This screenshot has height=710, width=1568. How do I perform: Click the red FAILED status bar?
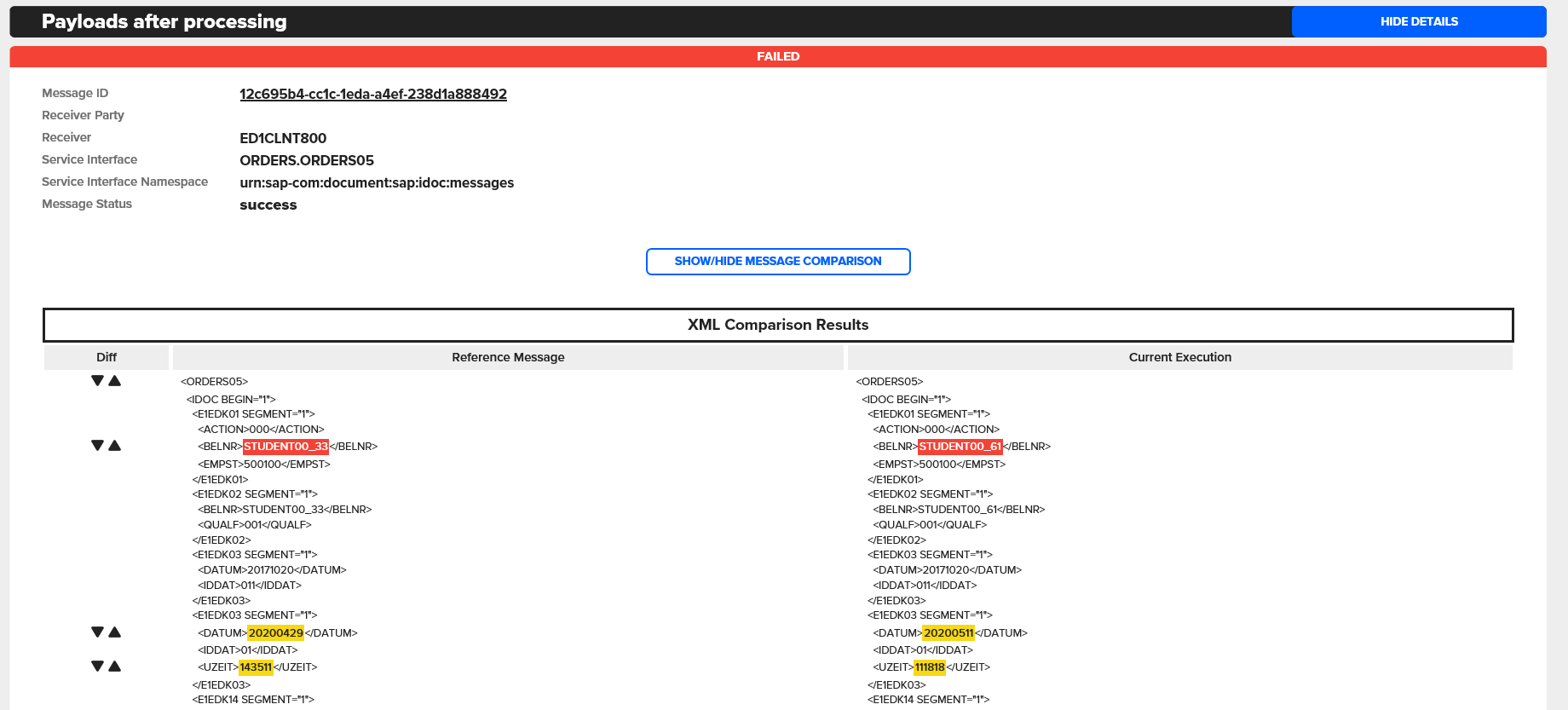tap(777, 56)
